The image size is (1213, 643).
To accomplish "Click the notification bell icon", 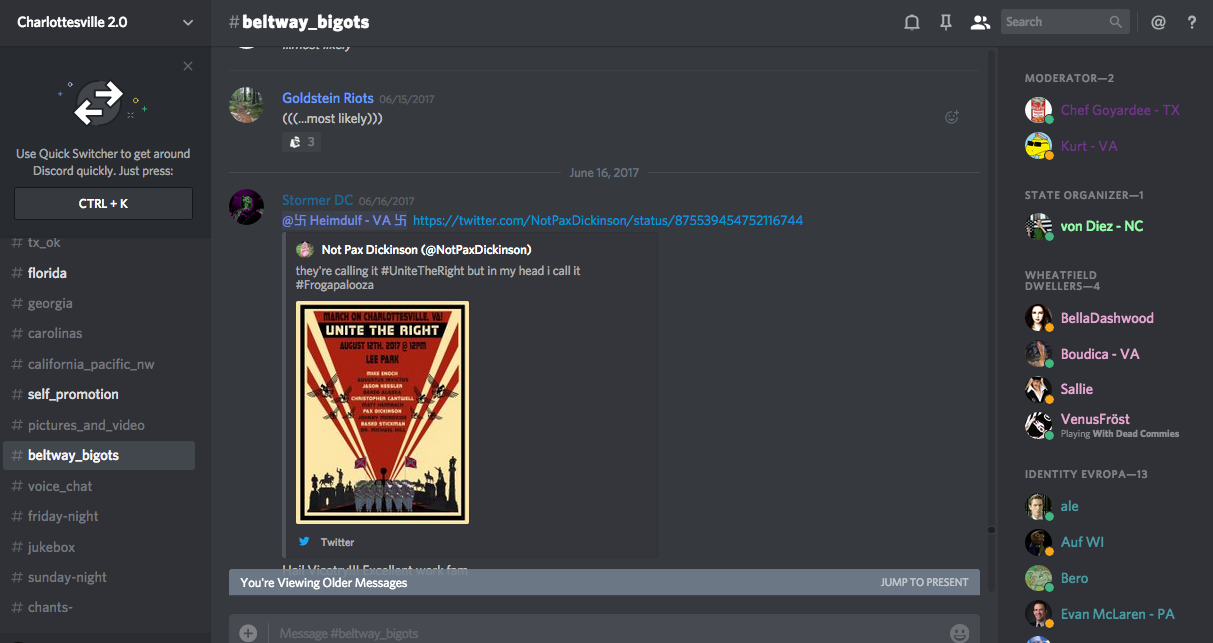I will pos(912,22).
